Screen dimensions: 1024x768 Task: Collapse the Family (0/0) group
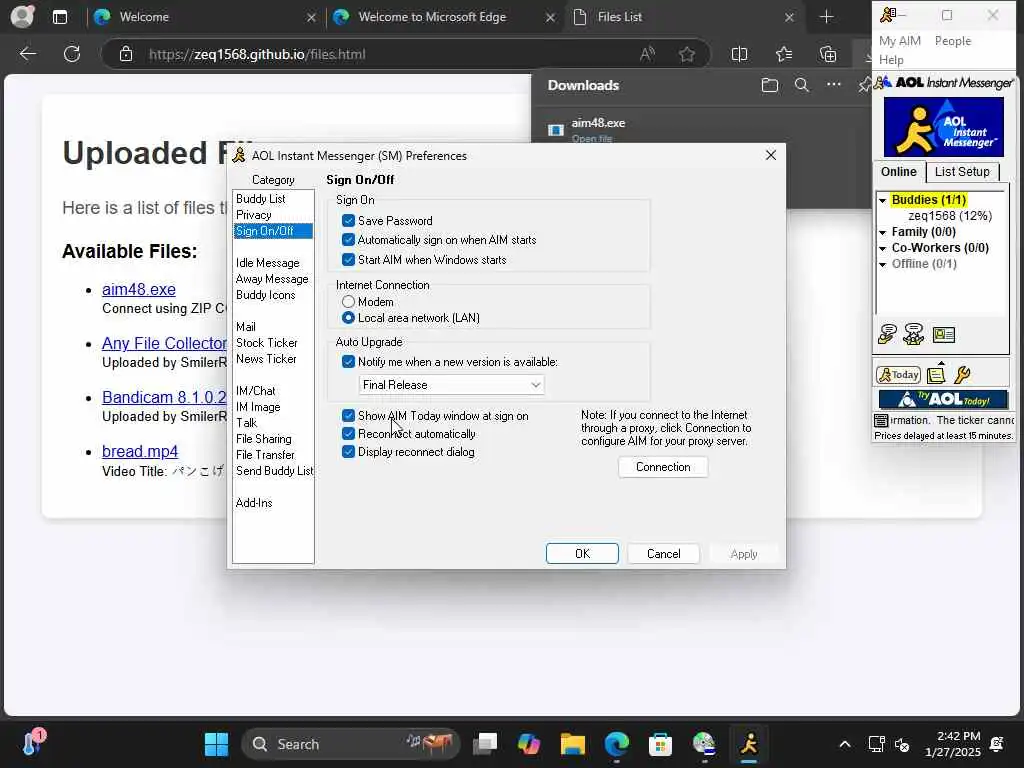882,232
